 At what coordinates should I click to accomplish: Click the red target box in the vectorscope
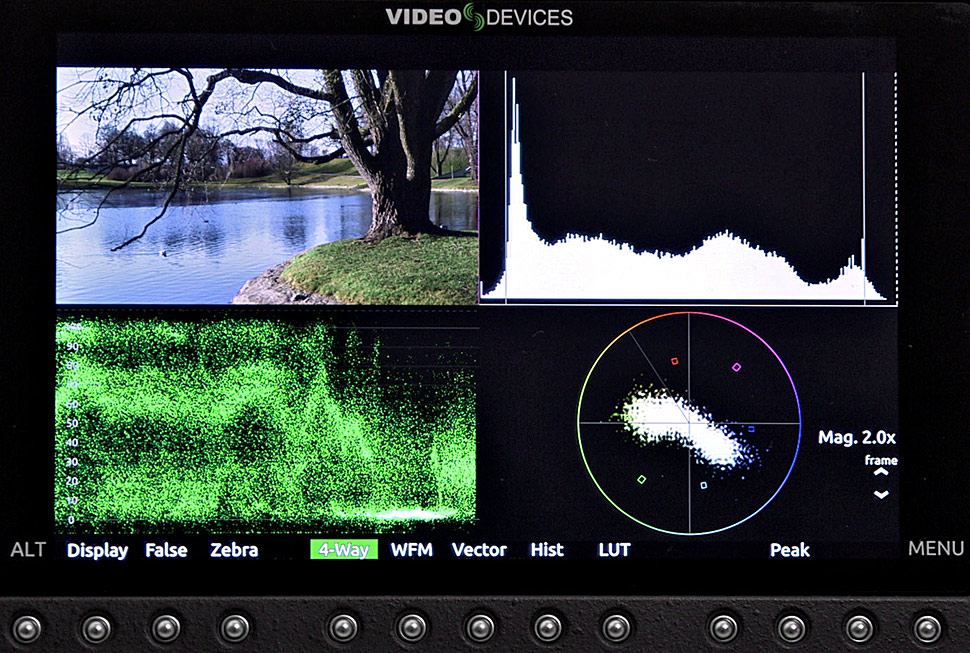point(674,361)
